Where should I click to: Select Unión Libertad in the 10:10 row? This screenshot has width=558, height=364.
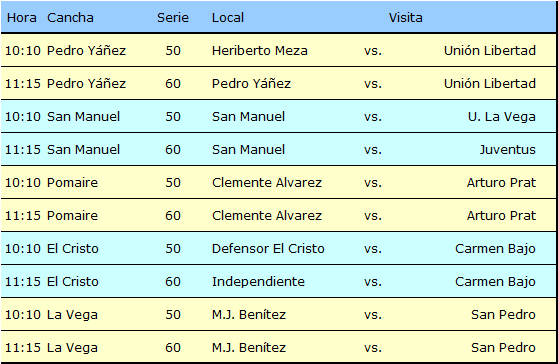point(490,51)
